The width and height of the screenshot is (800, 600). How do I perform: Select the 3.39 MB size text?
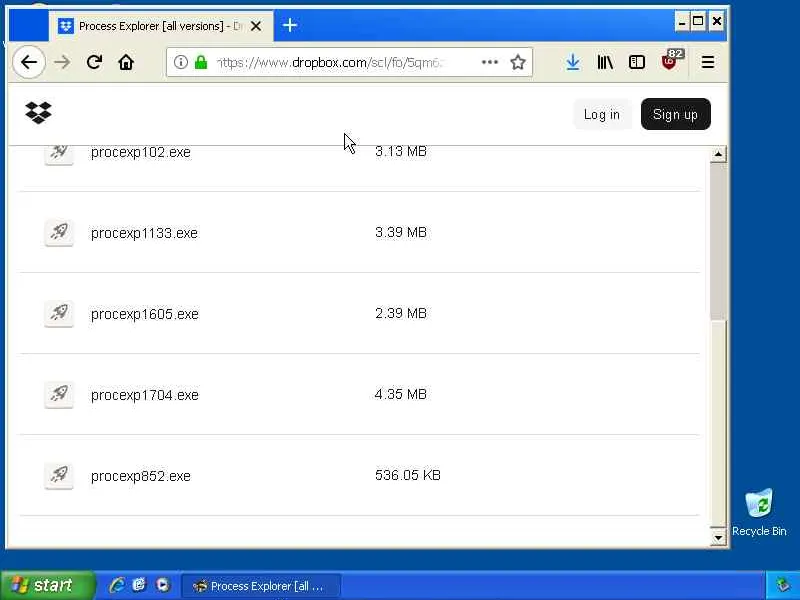[x=401, y=232]
